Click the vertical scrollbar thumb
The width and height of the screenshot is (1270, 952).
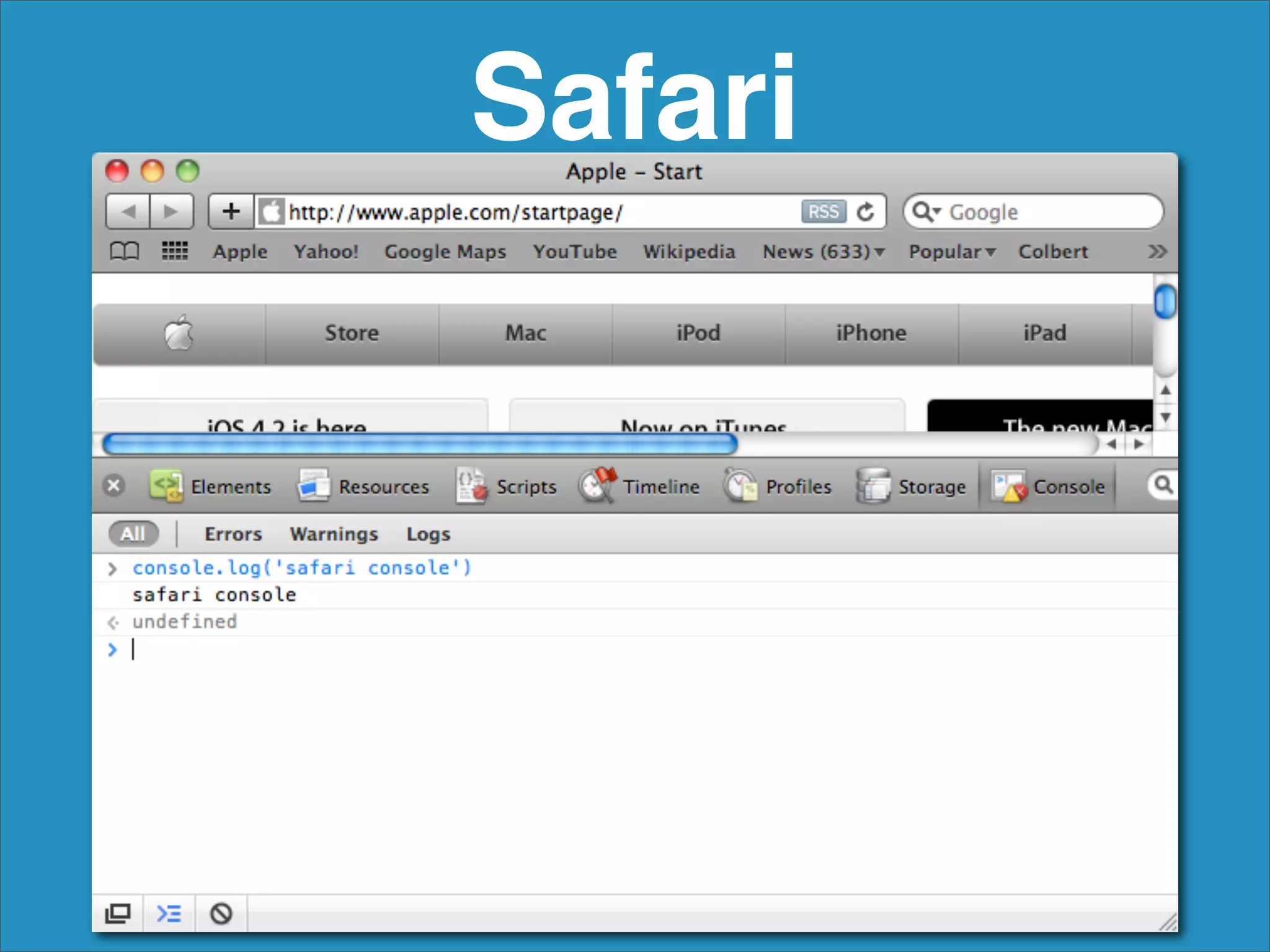pyautogui.click(x=1165, y=302)
